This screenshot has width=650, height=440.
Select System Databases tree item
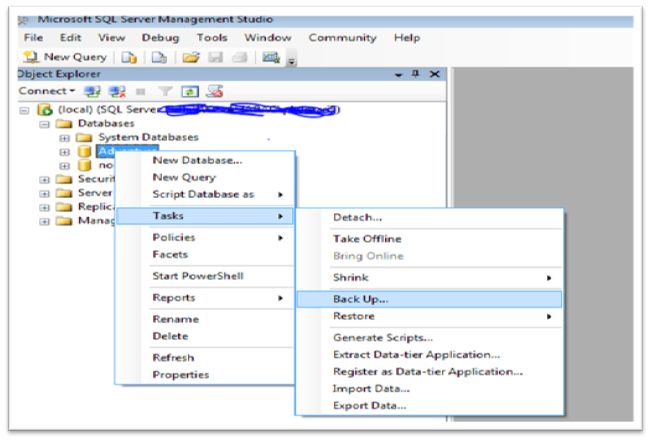click(x=148, y=137)
